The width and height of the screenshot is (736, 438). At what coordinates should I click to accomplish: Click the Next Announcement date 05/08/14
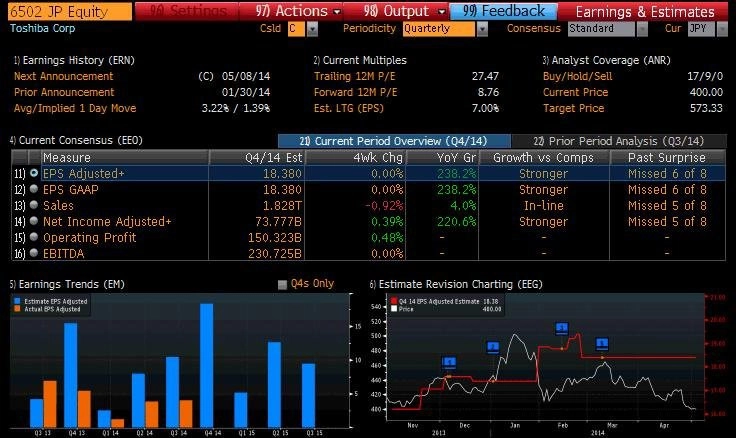point(246,76)
